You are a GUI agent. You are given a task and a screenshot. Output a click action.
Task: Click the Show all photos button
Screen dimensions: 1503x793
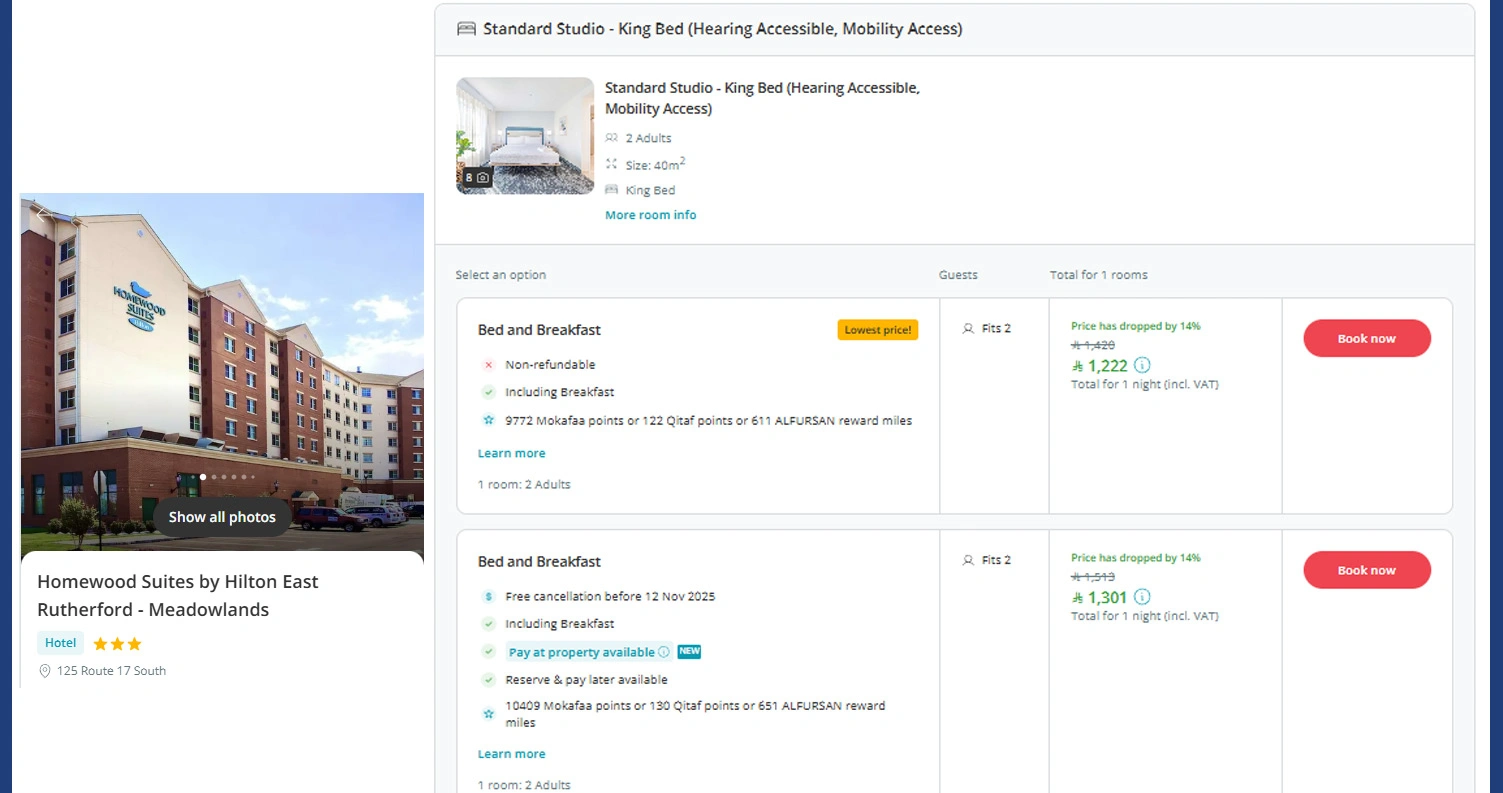coord(221,517)
